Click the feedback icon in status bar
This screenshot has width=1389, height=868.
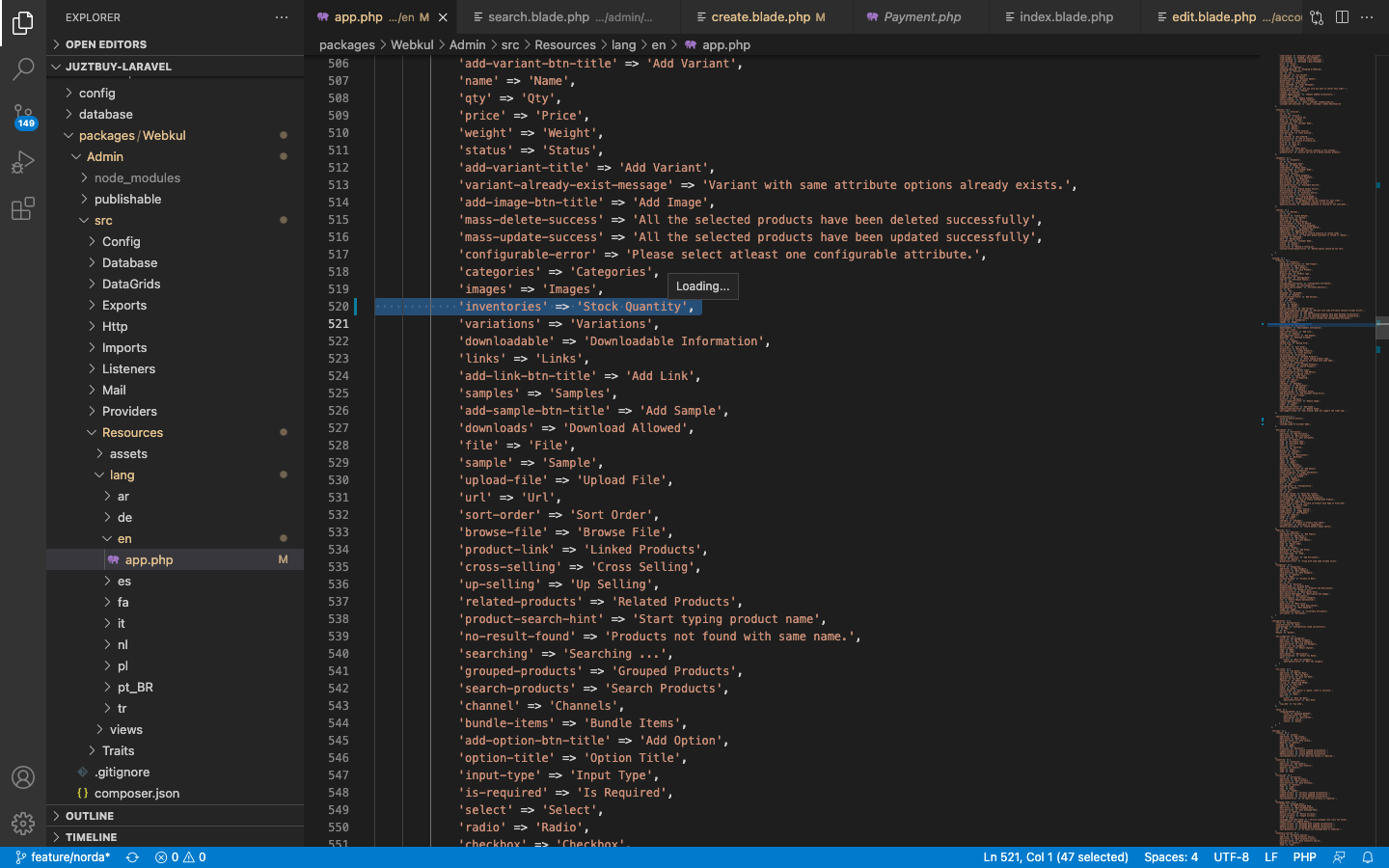(1339, 857)
